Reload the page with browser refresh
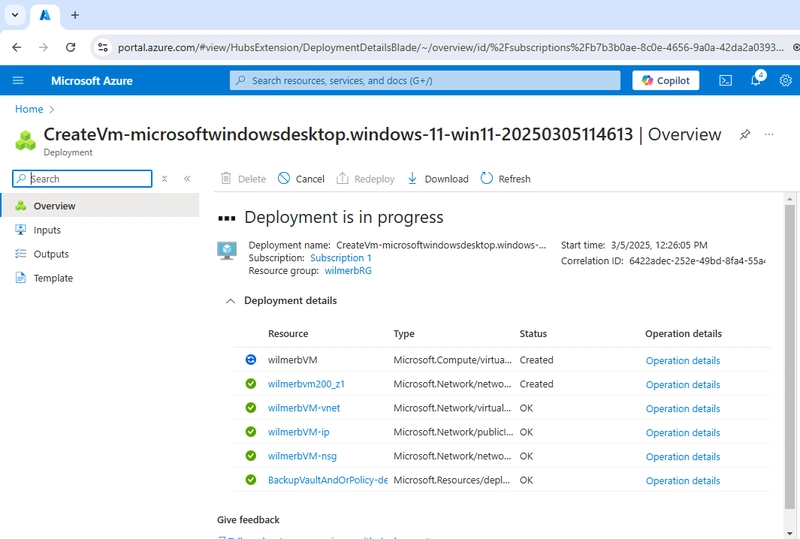 (70, 47)
